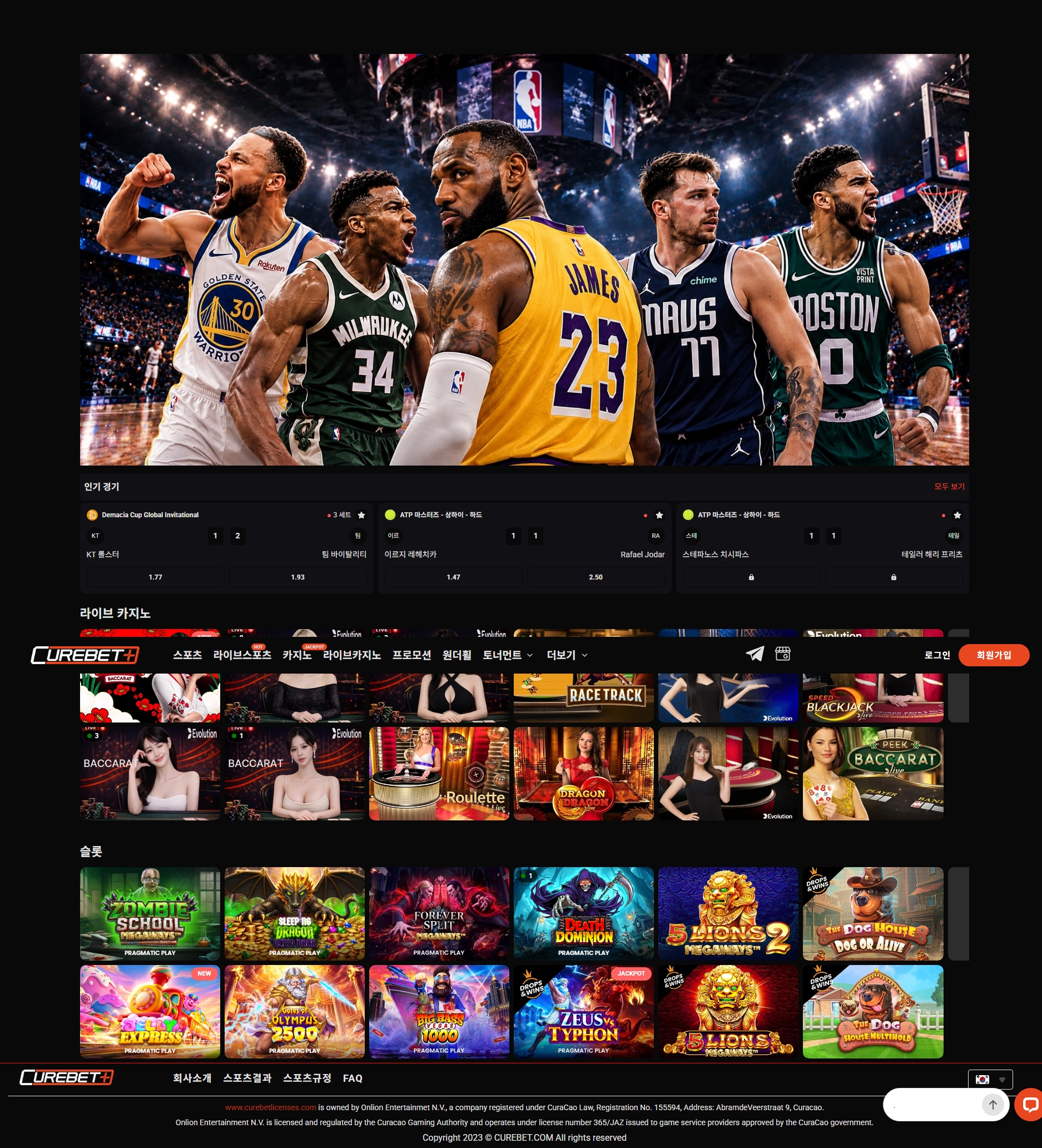The height and width of the screenshot is (1148, 1042).
Task: Open the 라이브카지노 menu item
Action: pyautogui.click(x=352, y=655)
